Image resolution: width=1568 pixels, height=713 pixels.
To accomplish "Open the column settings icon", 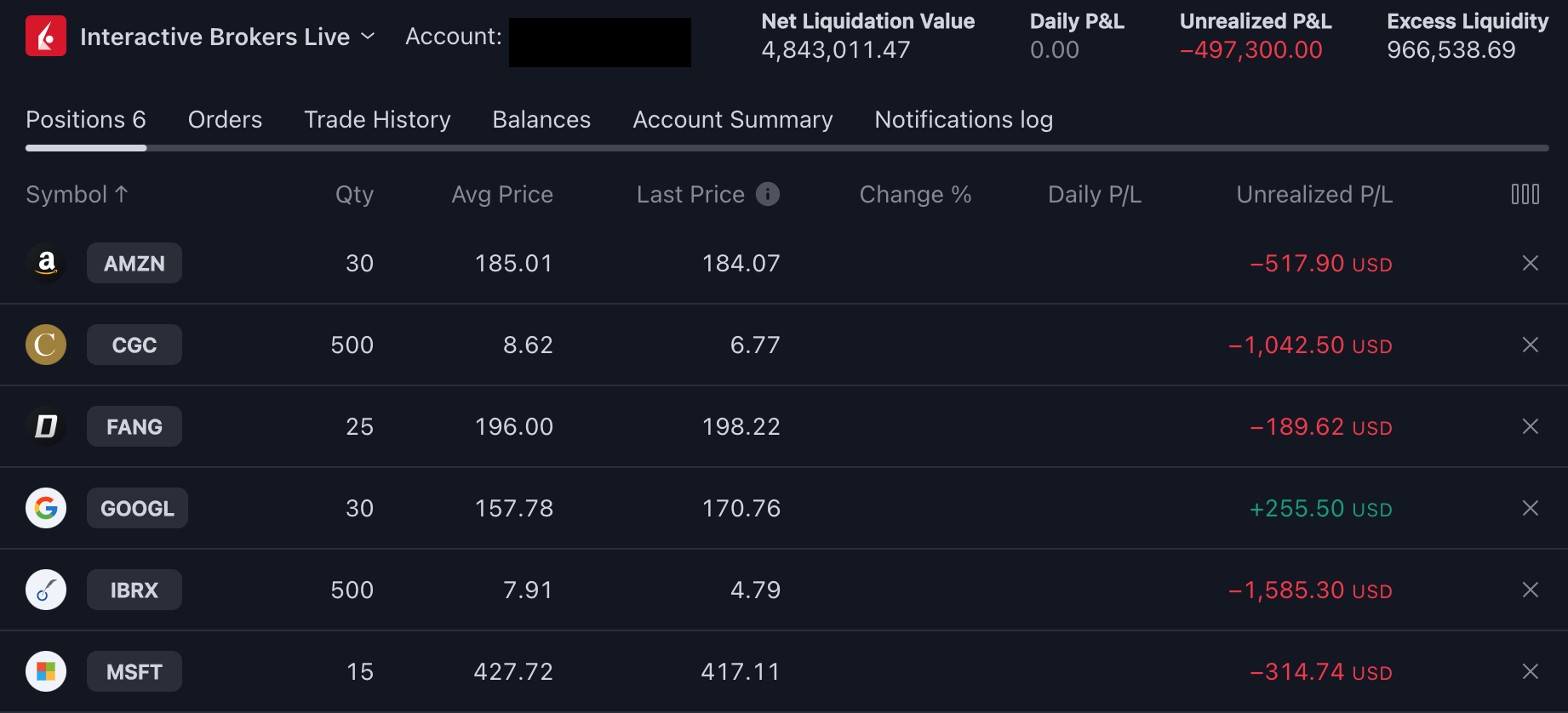I will 1525,194.
